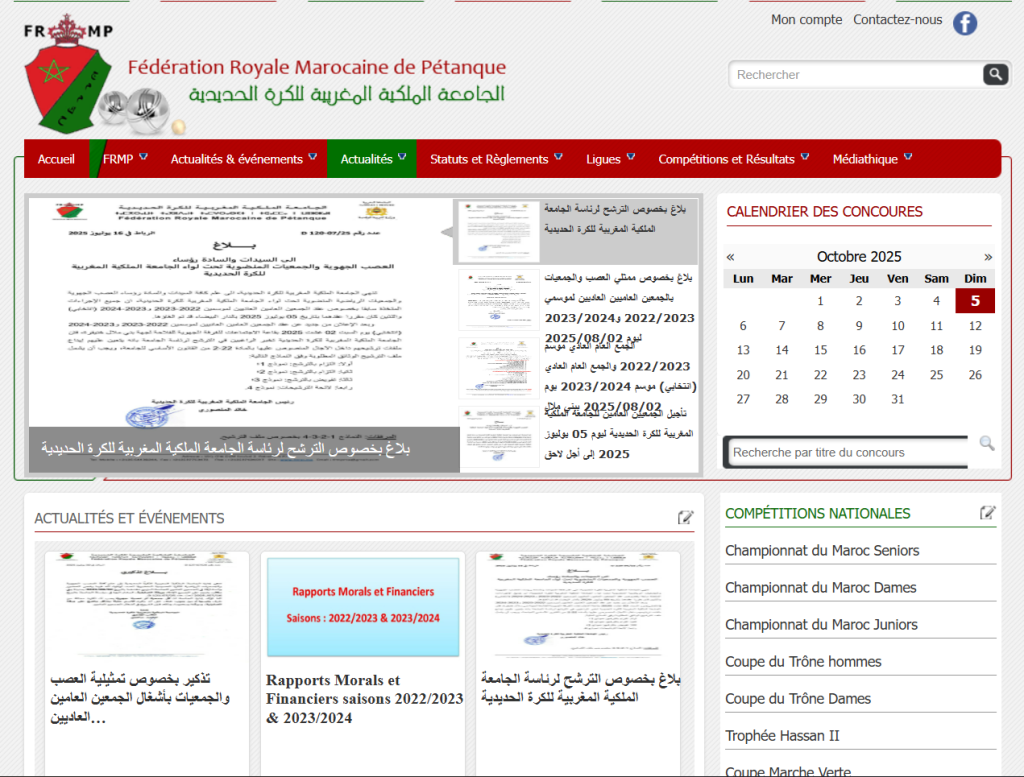Open the Accueil menu item

click(56, 159)
